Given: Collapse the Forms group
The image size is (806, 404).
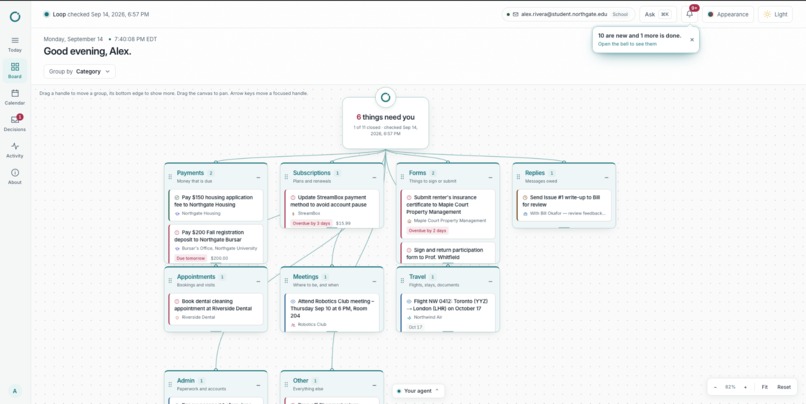Looking at the screenshot, I should pyautogui.click(x=490, y=177).
